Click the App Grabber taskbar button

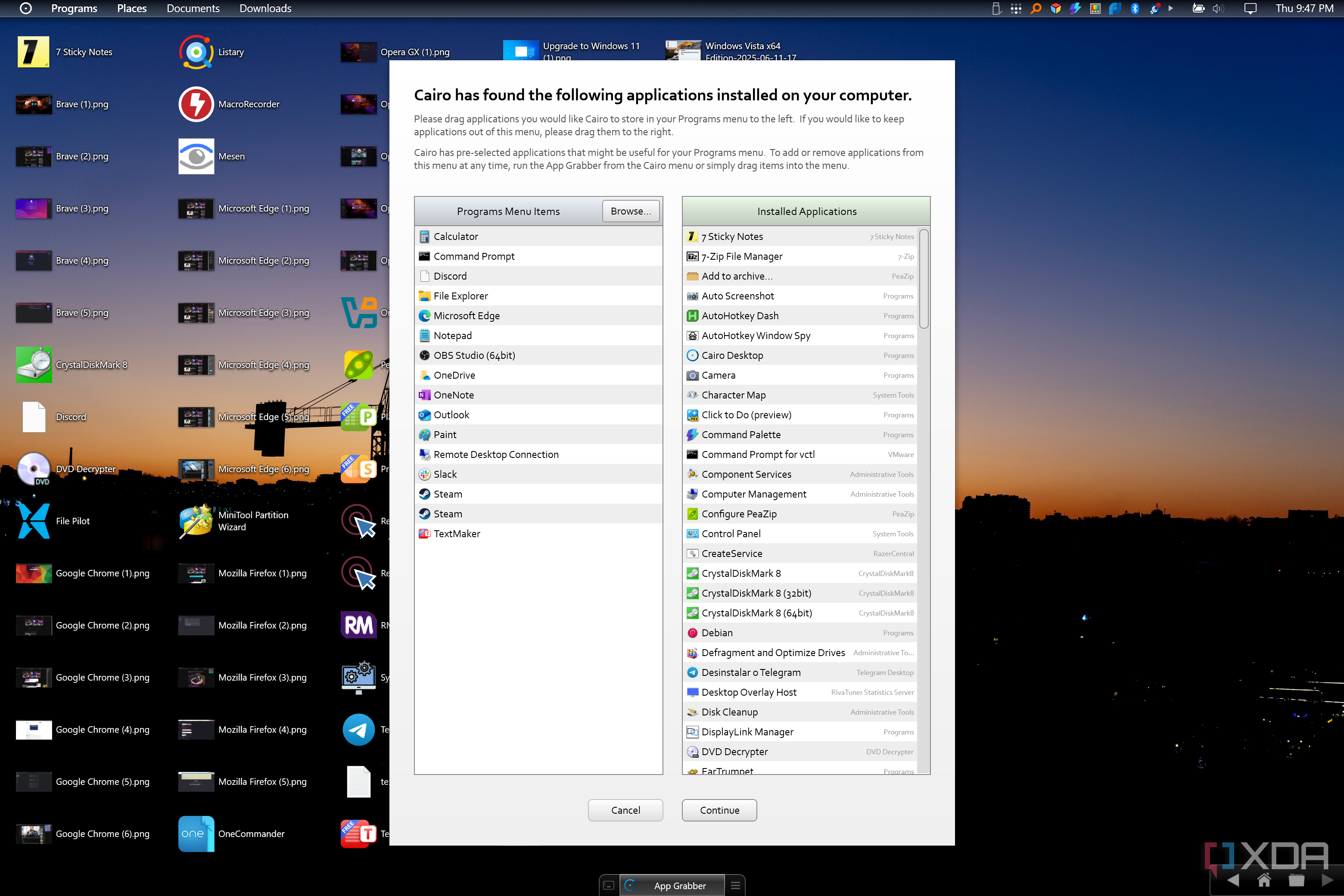tap(672, 885)
